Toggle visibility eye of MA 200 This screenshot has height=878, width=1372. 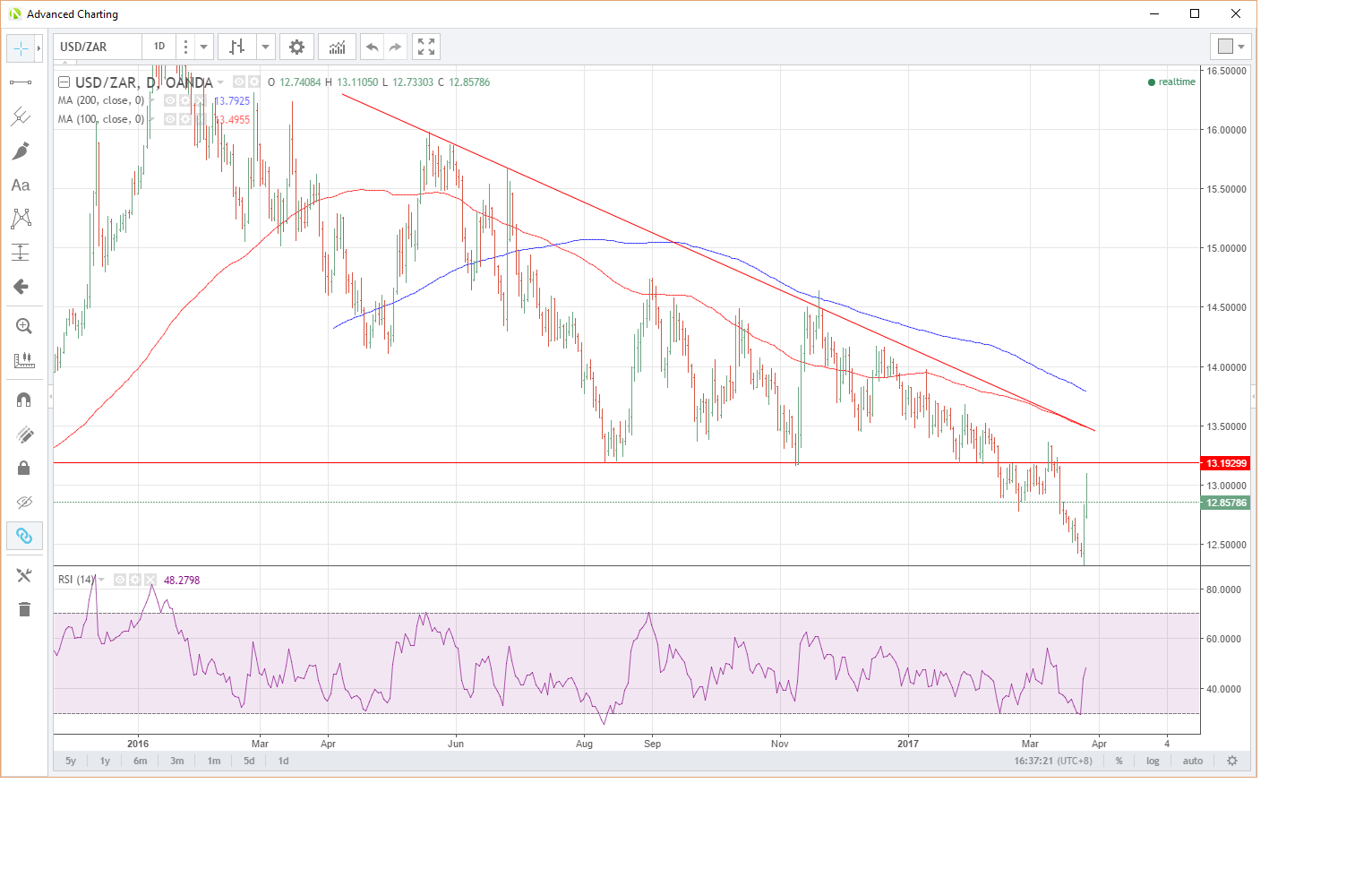[x=170, y=100]
